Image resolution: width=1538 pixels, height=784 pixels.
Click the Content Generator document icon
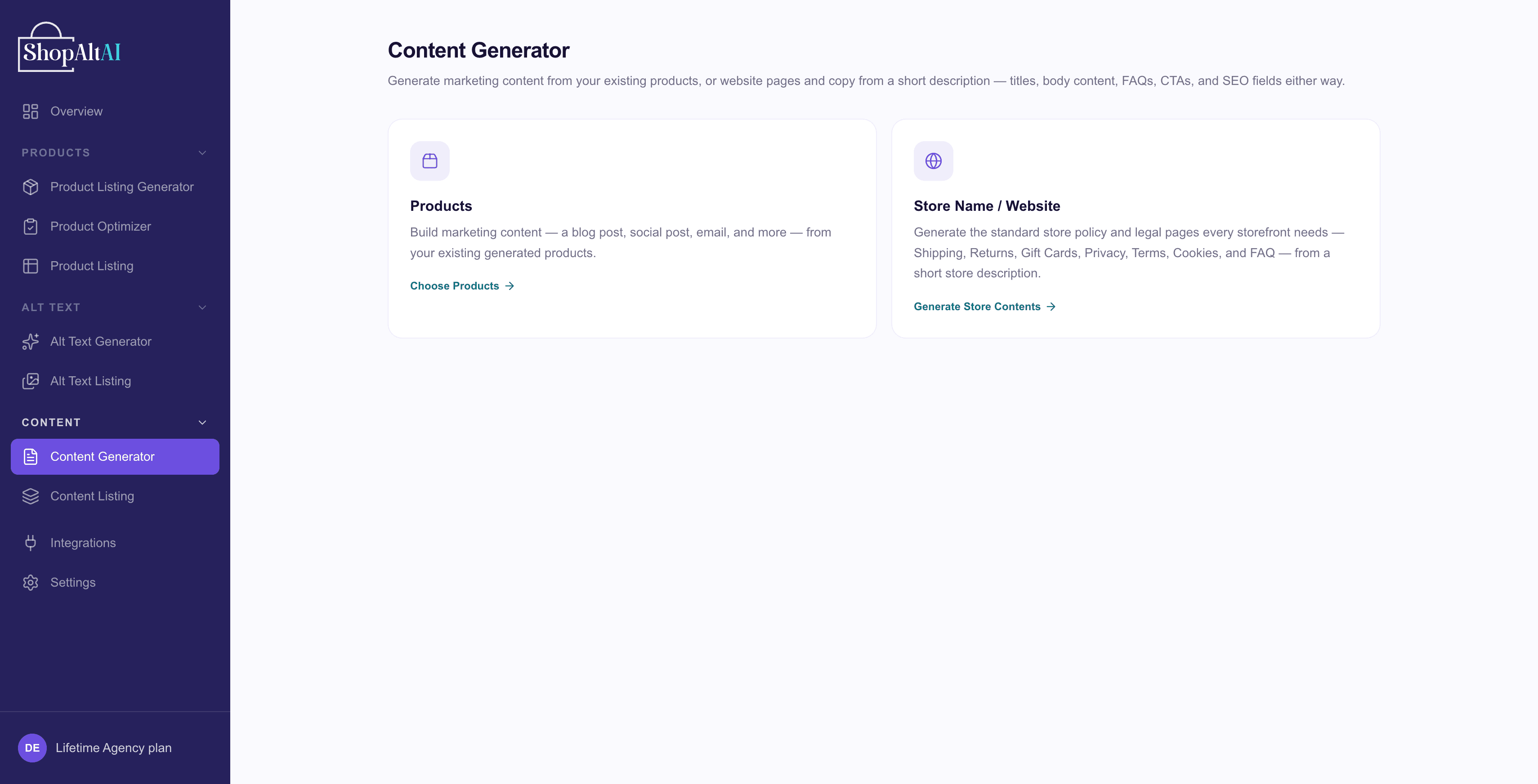(x=31, y=456)
